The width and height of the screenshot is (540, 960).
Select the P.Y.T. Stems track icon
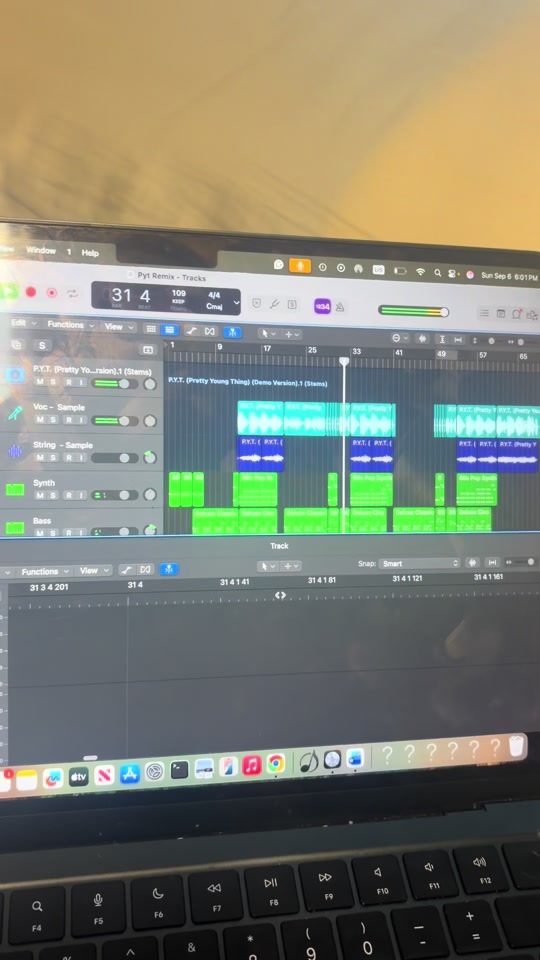(15, 375)
